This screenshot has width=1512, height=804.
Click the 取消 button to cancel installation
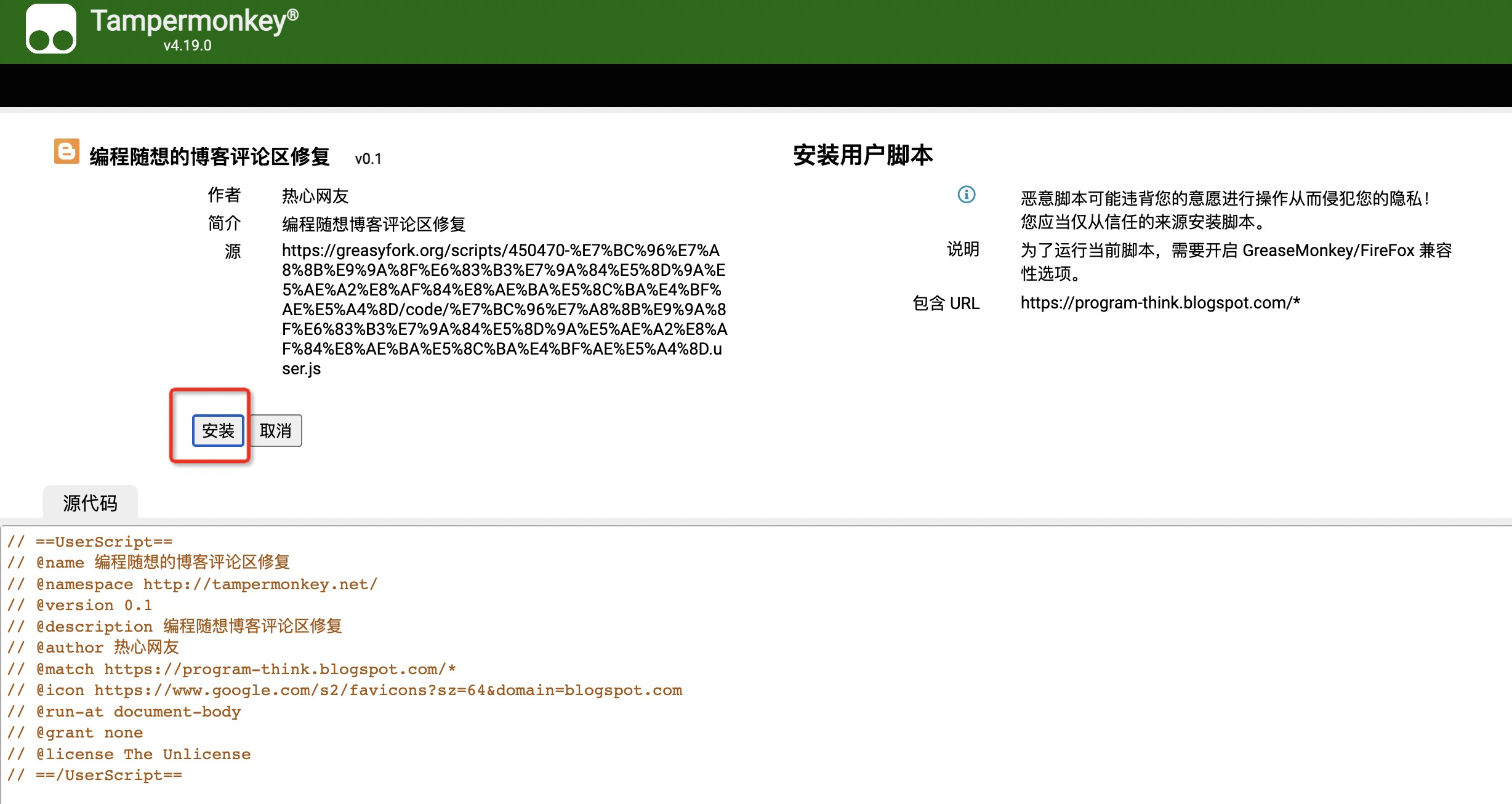(275, 431)
